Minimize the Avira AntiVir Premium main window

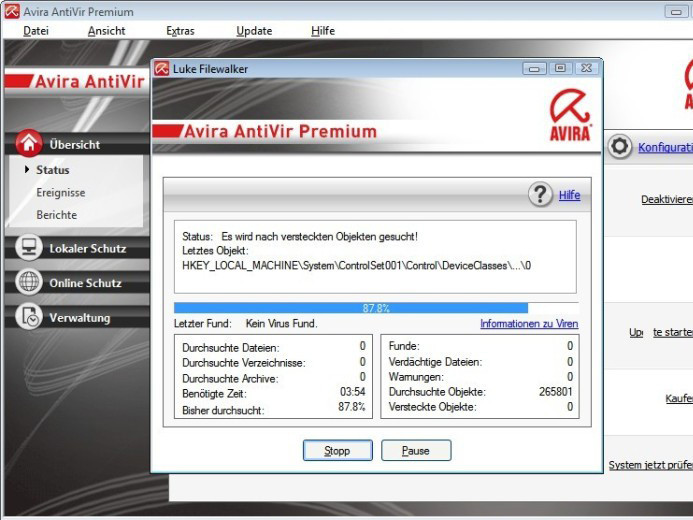(676, 11)
